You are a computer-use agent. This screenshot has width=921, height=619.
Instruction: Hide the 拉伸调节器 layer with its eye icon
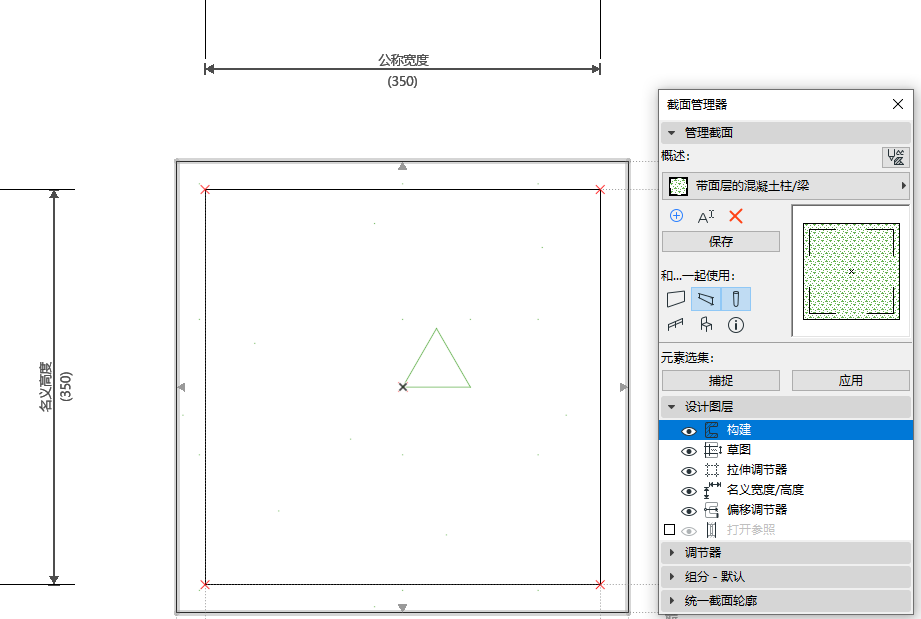point(688,471)
